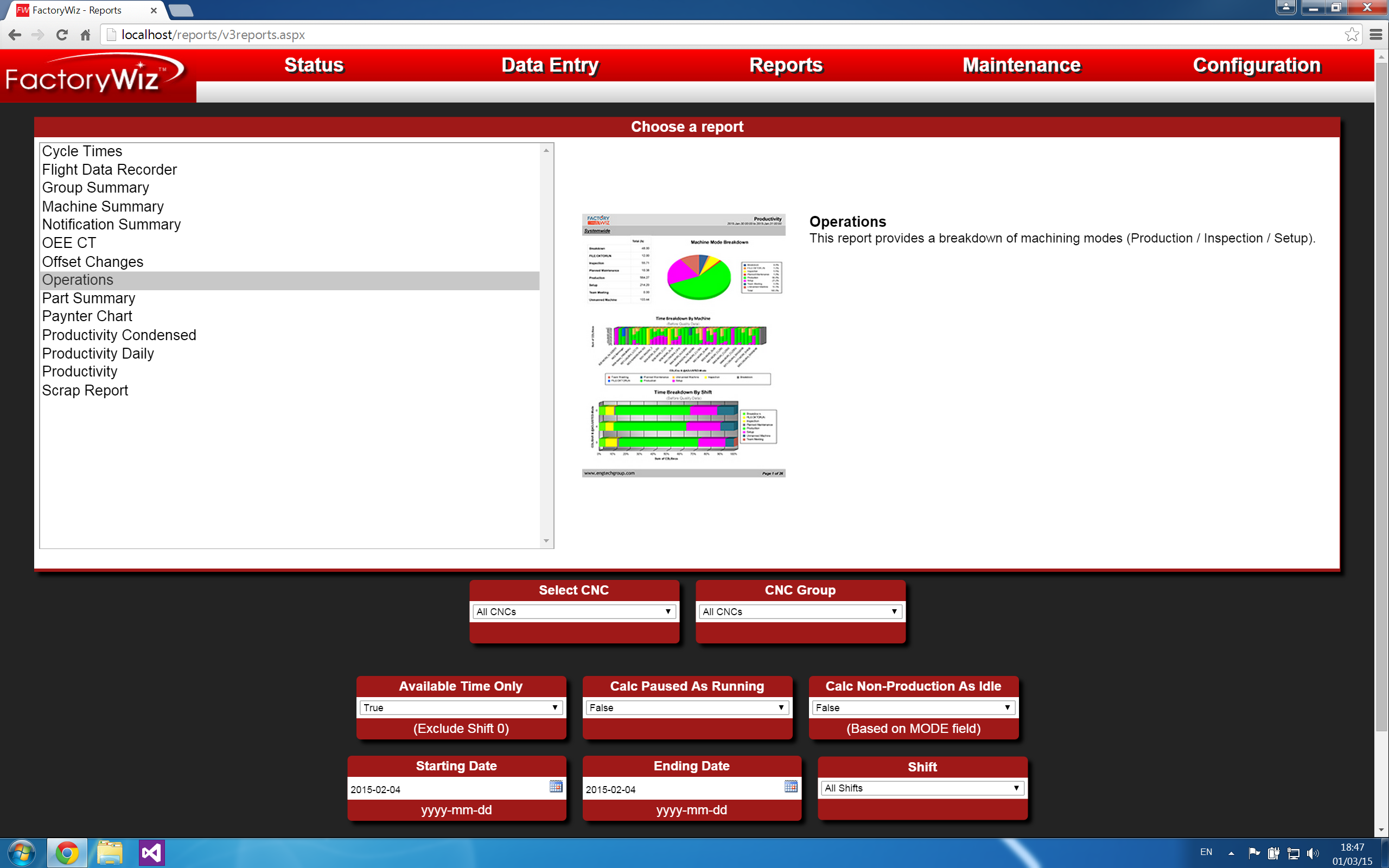Select Productivity Condensed report
1389x868 pixels.
[290, 335]
